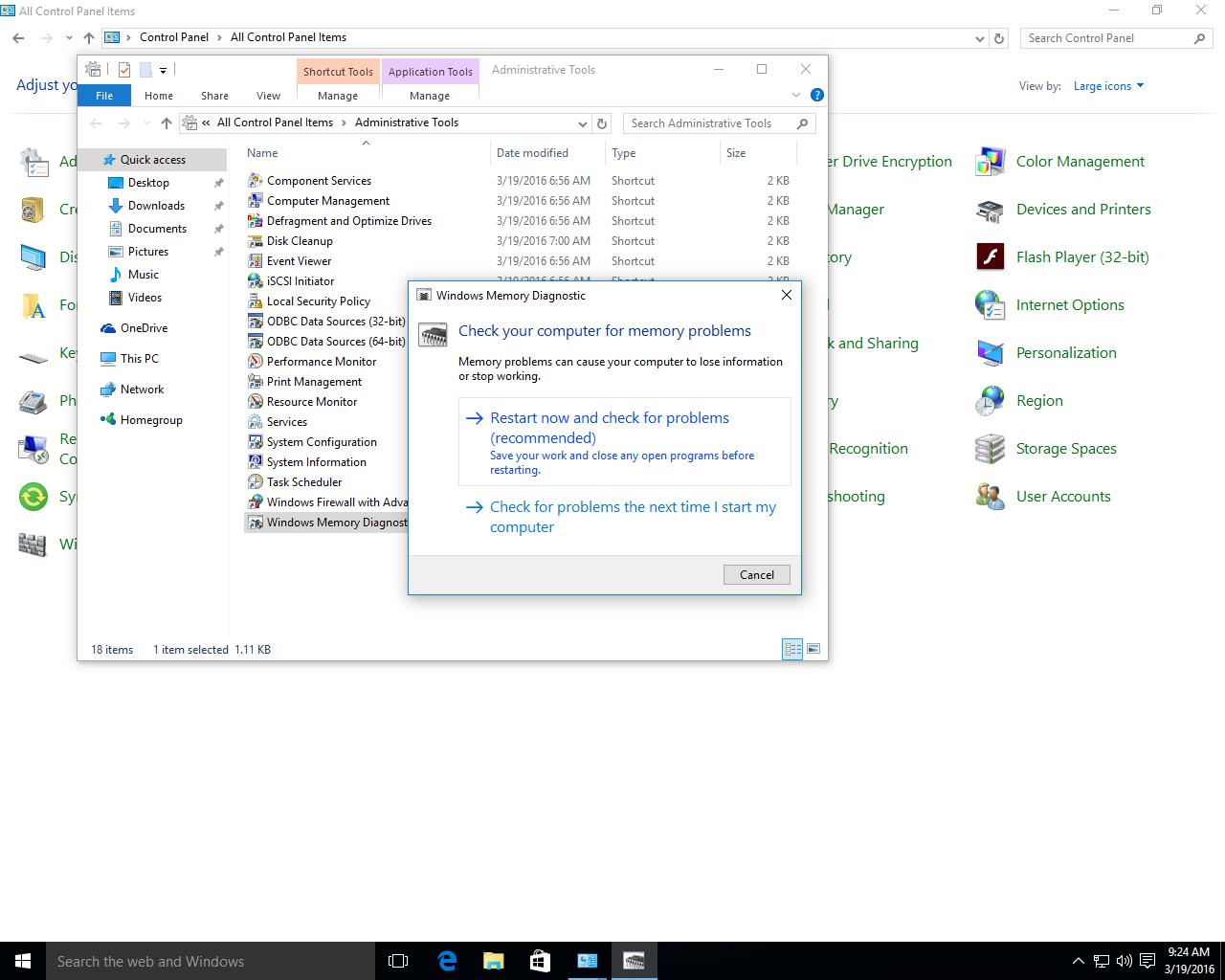Image resolution: width=1225 pixels, height=980 pixels.
Task: Open Defragment and Optimize Drives icon
Action: point(255,220)
